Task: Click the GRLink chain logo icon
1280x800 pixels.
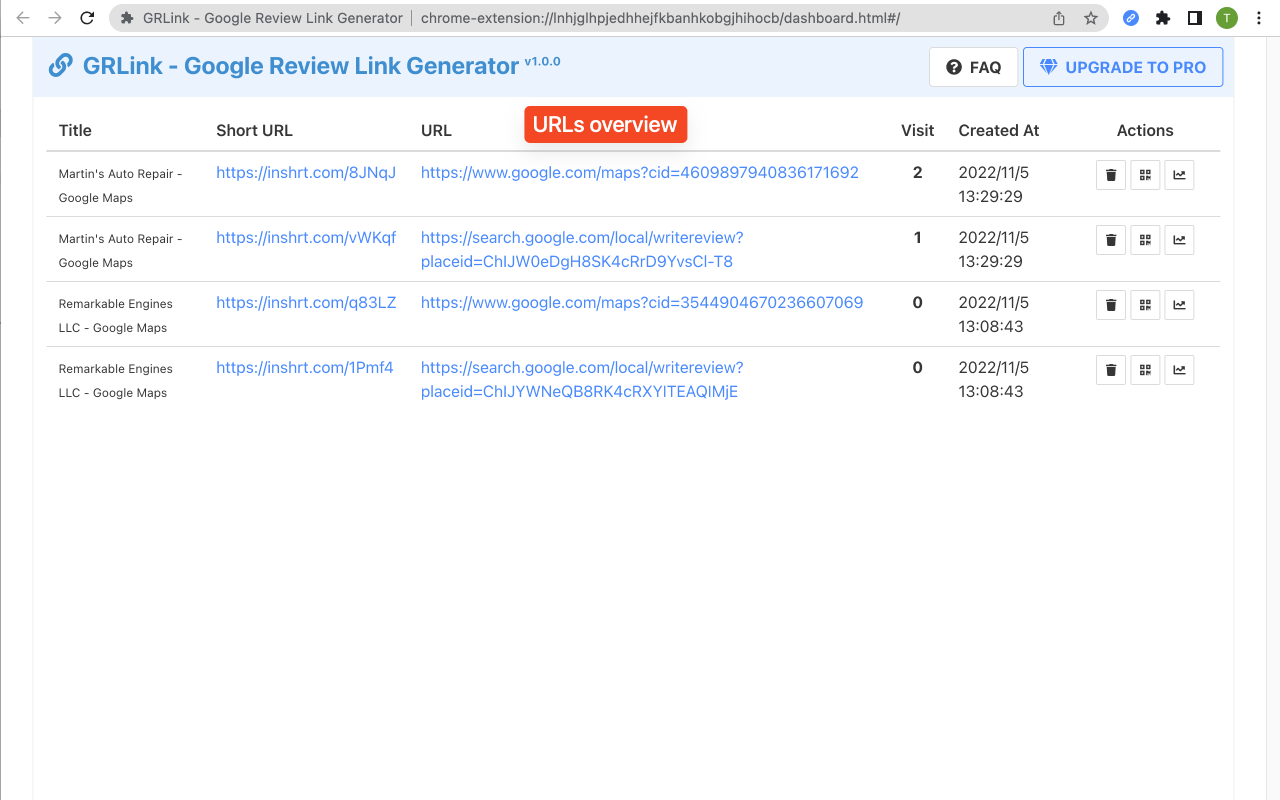Action: coord(60,66)
